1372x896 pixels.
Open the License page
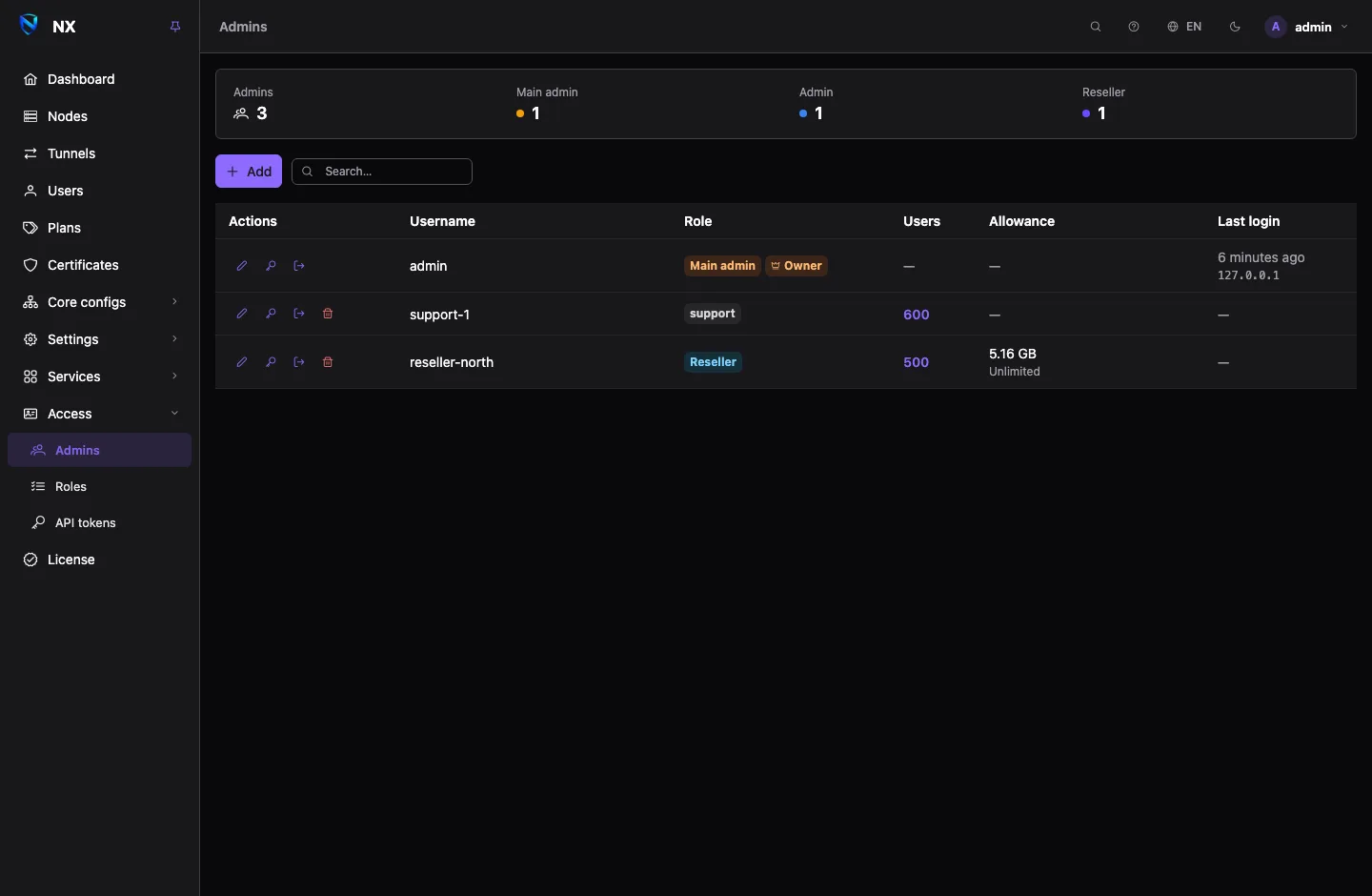pyautogui.click(x=99, y=560)
